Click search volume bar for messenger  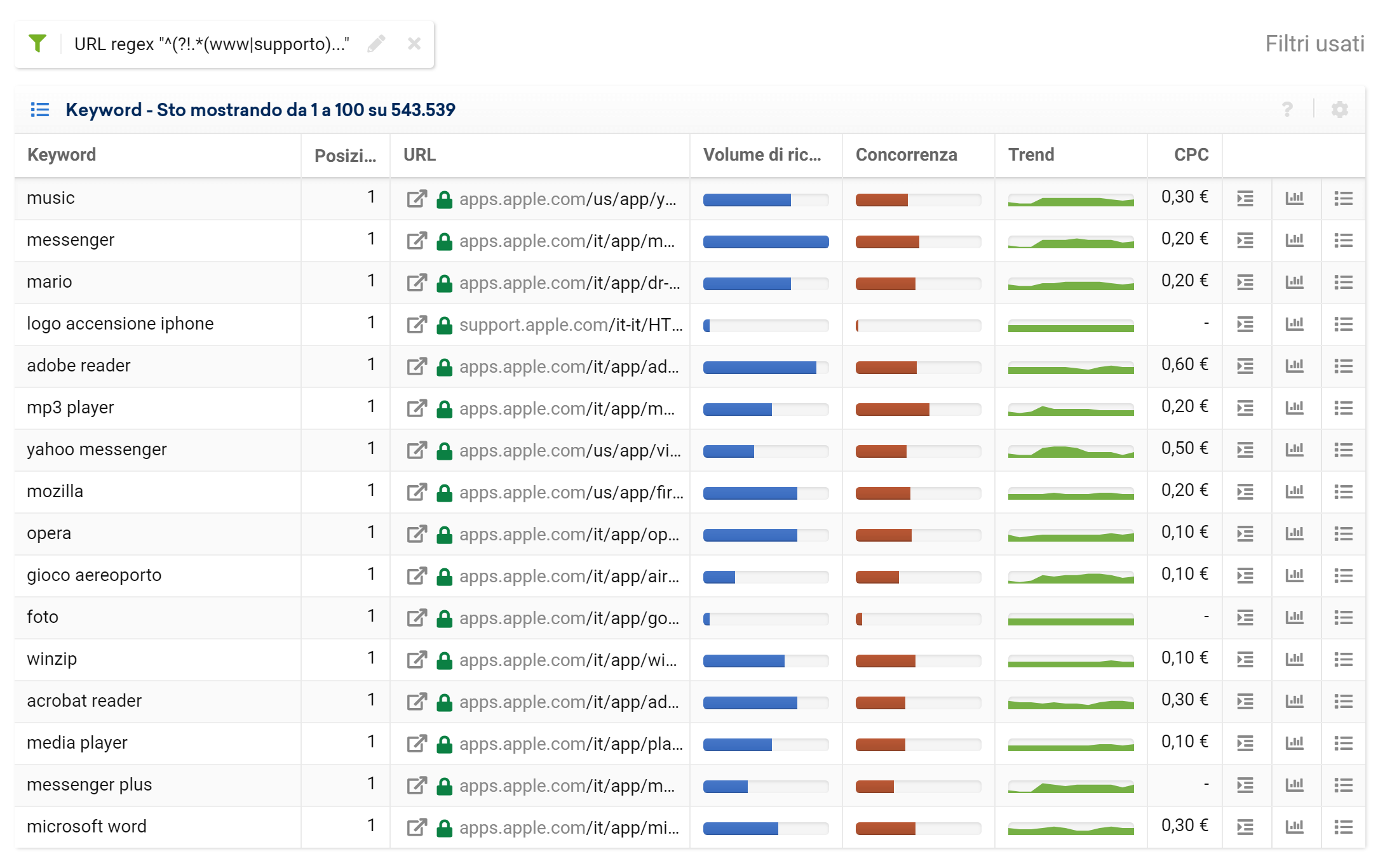coord(766,242)
